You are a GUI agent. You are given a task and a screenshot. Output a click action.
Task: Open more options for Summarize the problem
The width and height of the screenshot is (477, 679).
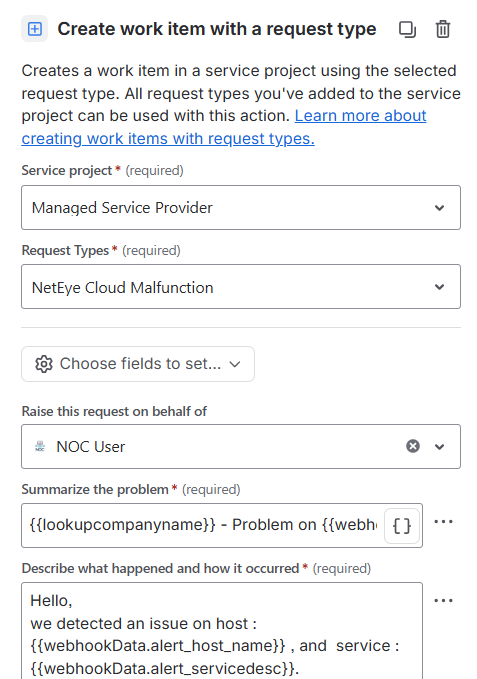tap(443, 521)
